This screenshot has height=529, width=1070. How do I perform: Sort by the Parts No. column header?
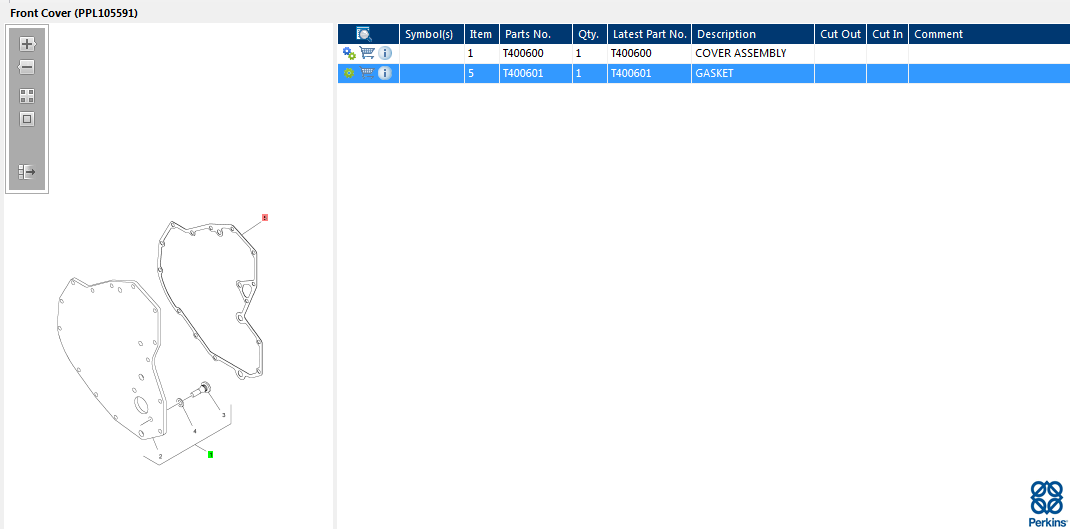click(536, 34)
